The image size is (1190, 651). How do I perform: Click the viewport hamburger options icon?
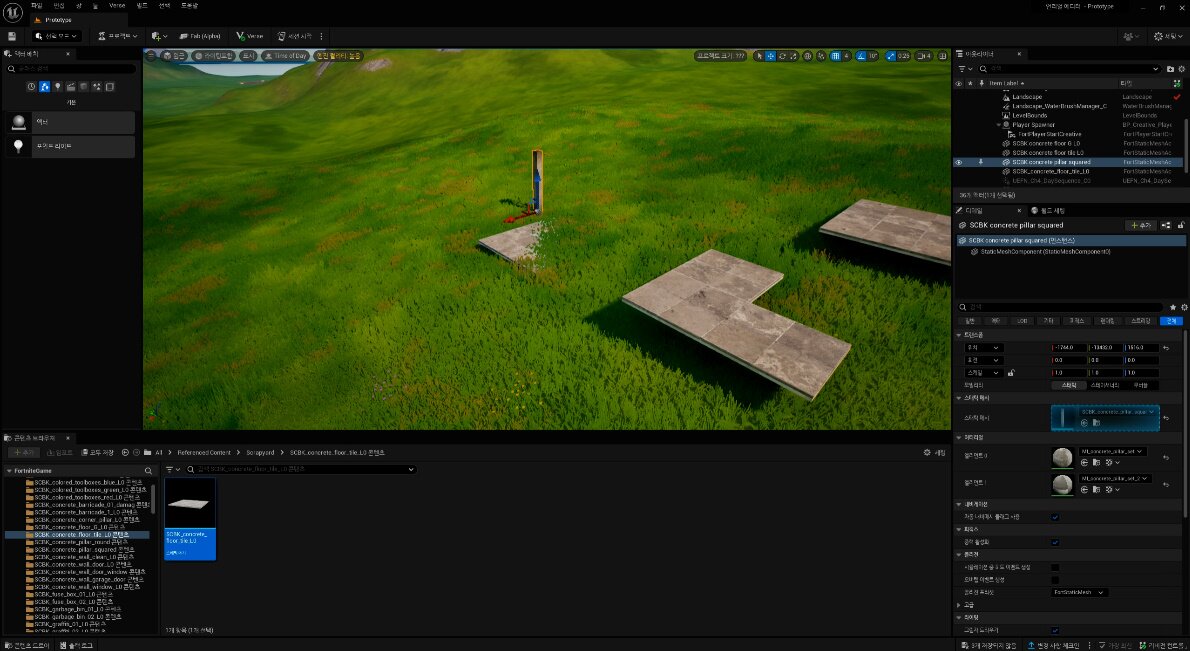[154, 56]
